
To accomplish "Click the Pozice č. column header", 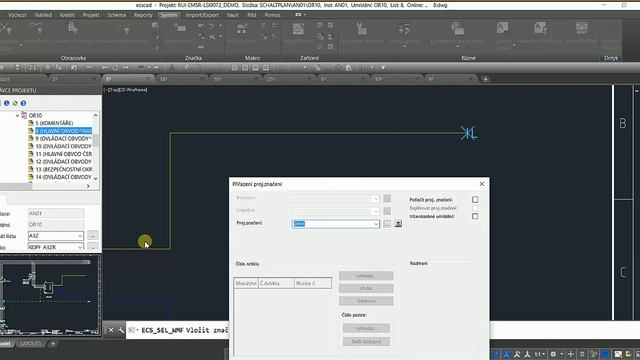I will click(313, 283).
